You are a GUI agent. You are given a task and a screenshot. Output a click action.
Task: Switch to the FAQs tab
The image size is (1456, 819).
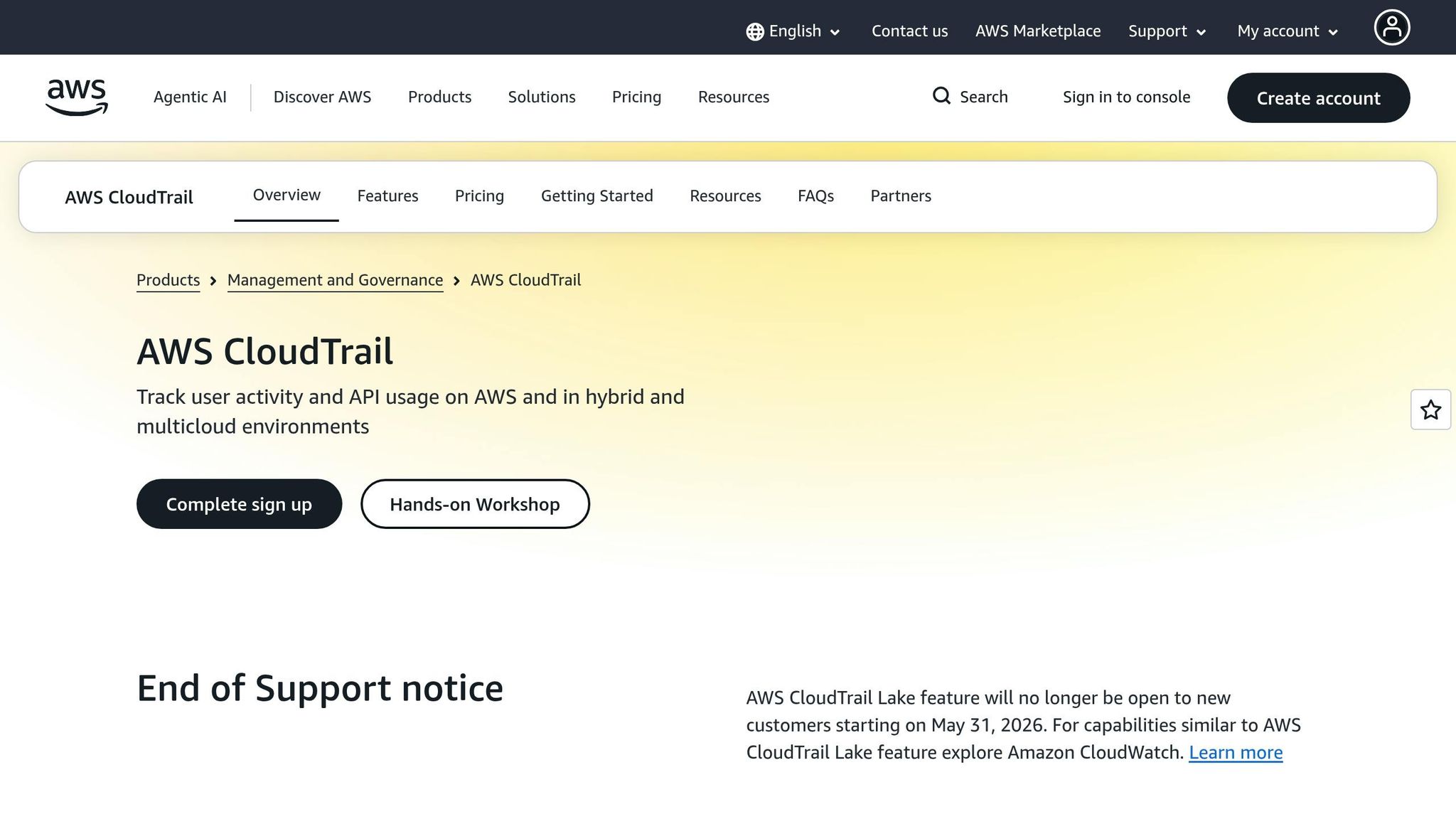(x=815, y=196)
